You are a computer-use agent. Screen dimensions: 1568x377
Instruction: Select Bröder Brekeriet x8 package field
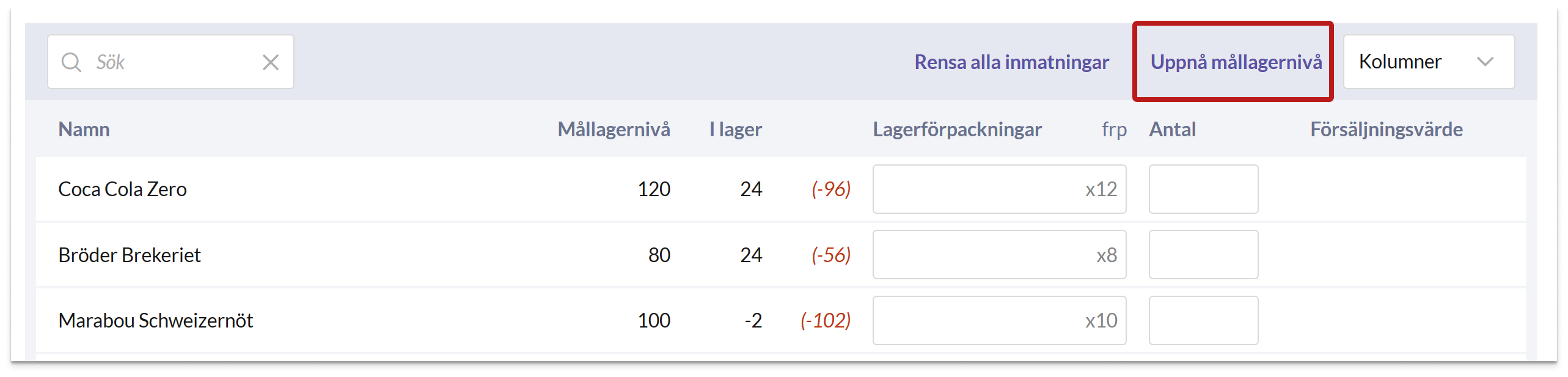coord(999,255)
